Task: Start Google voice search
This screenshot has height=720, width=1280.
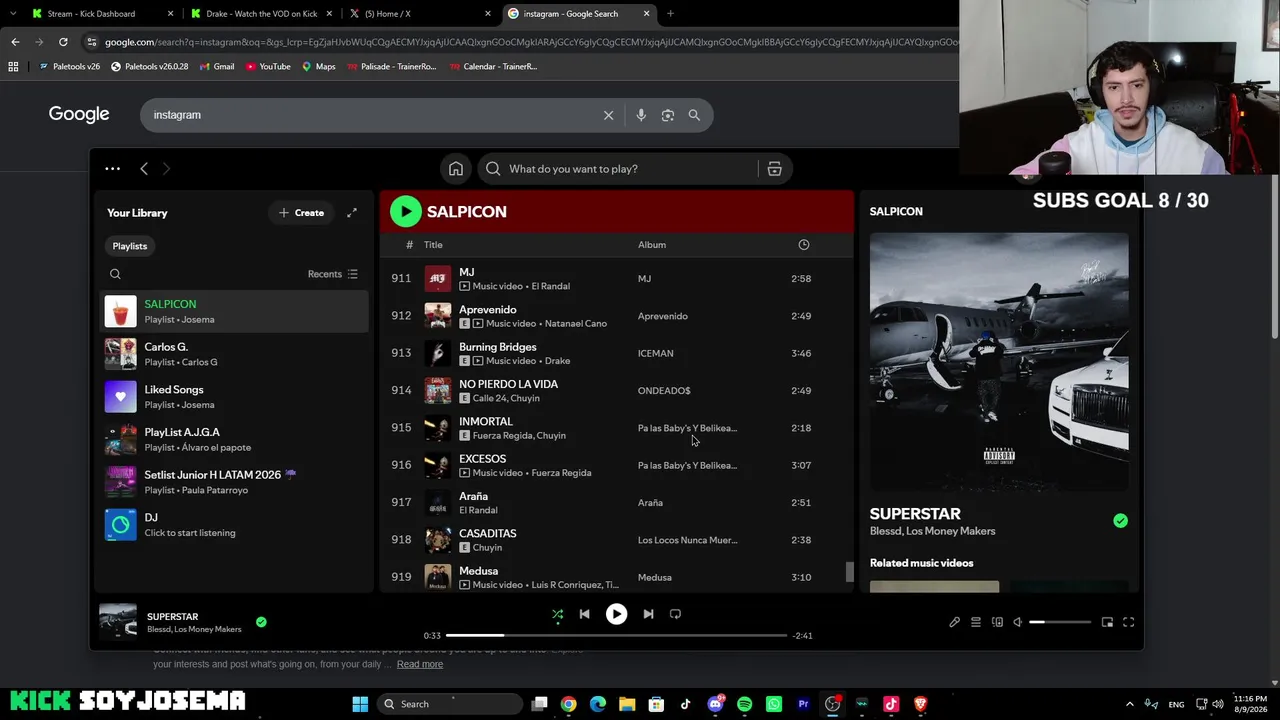Action: point(641,115)
